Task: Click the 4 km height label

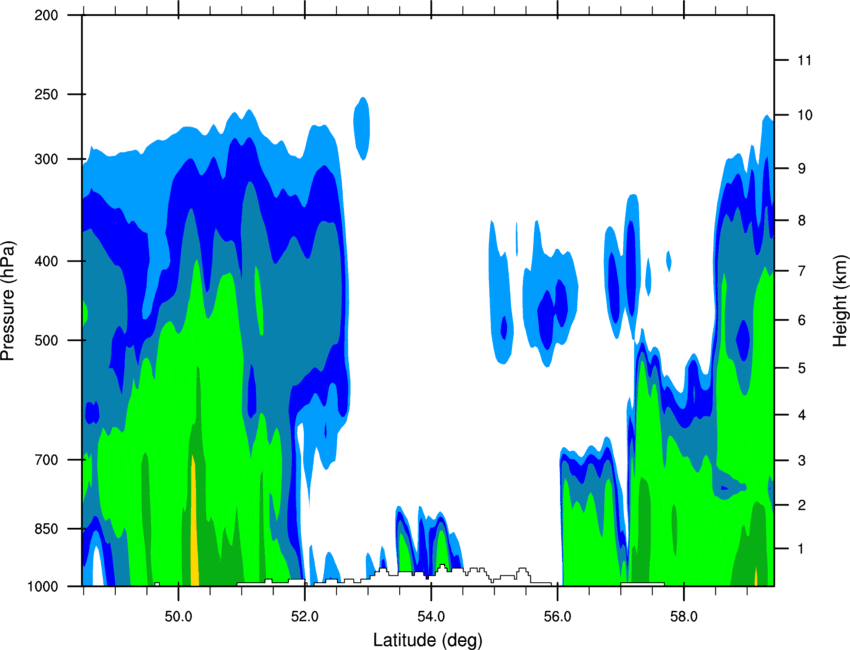Action: [x=801, y=415]
